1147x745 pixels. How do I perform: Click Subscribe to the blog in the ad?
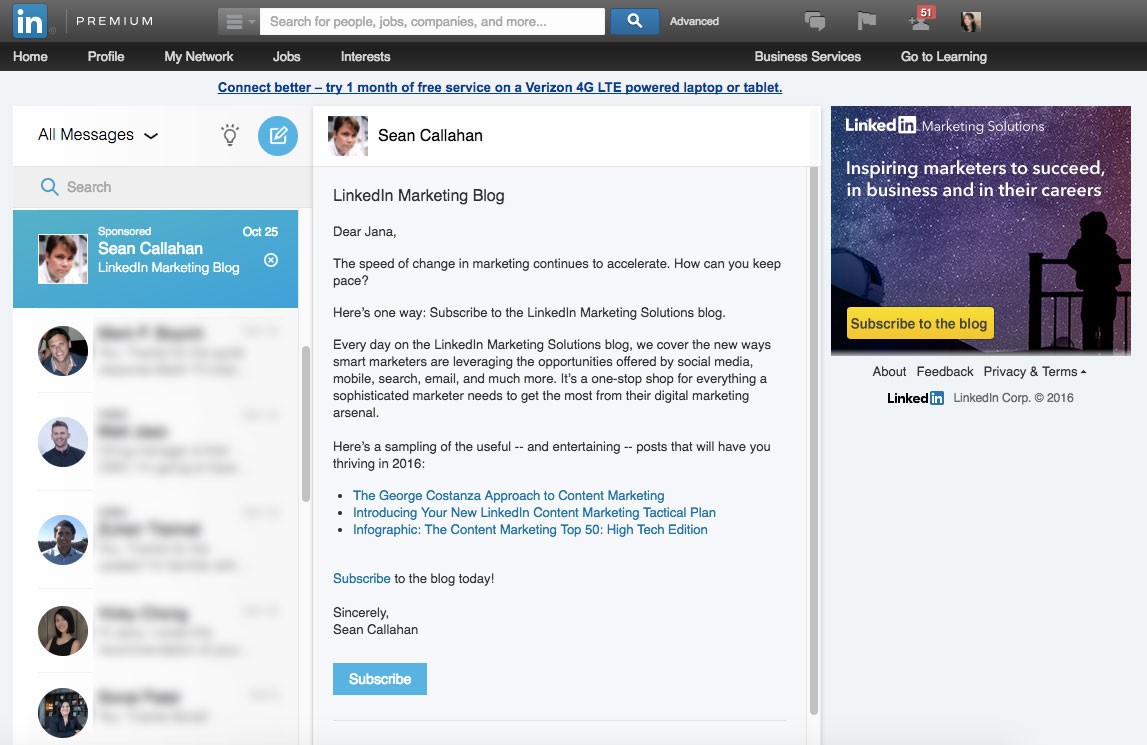918,323
